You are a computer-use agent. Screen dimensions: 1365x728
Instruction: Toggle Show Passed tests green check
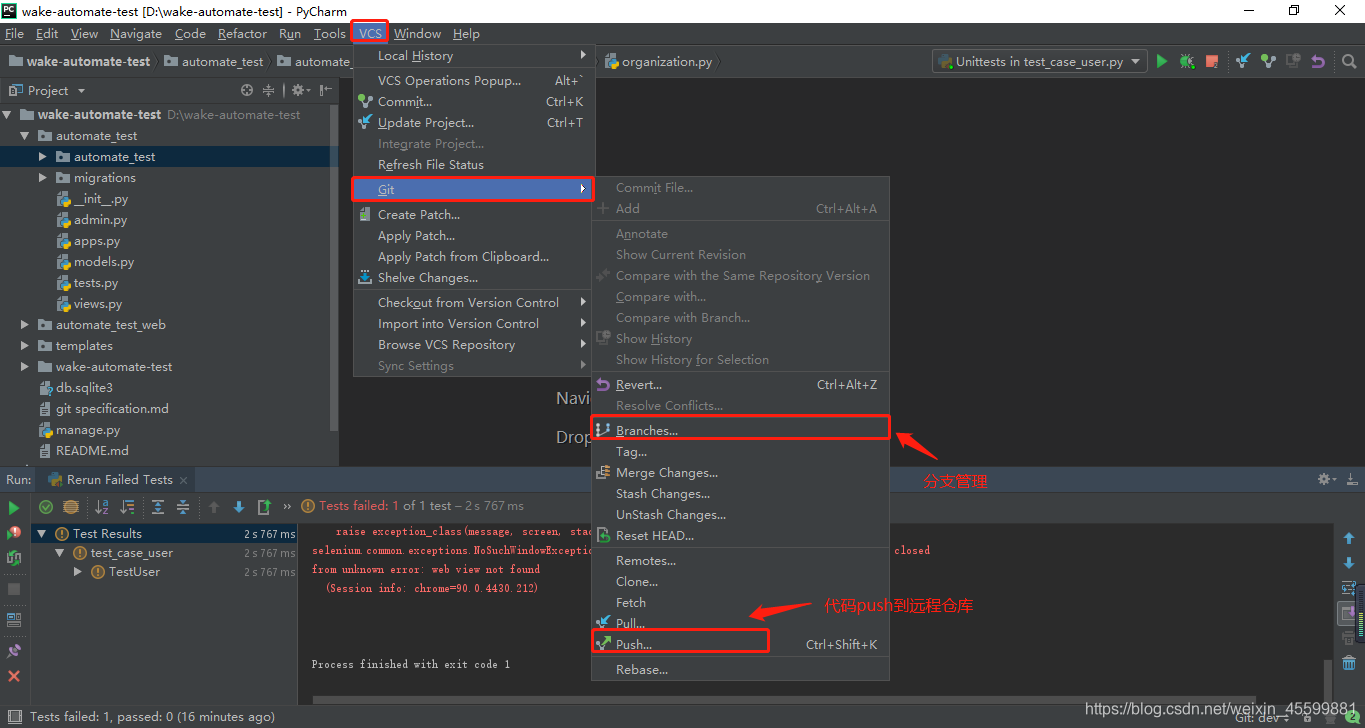[46, 507]
